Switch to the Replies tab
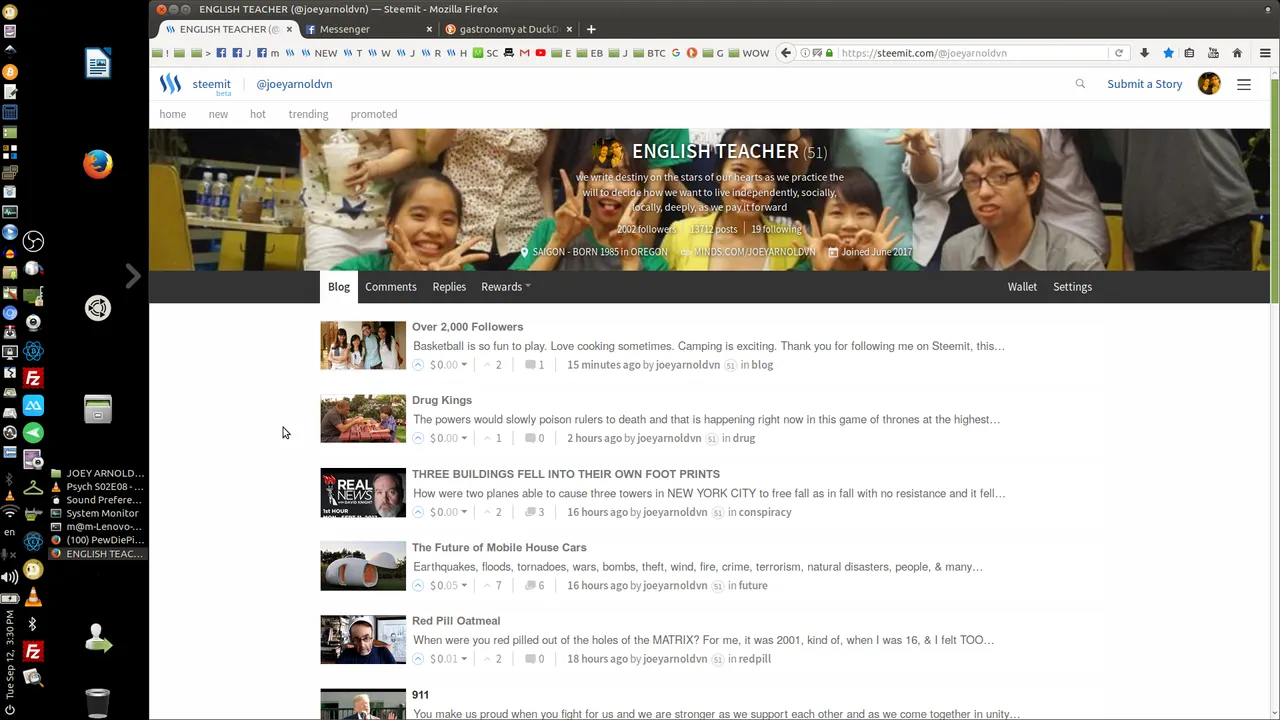This screenshot has height=720, width=1280. point(449,287)
